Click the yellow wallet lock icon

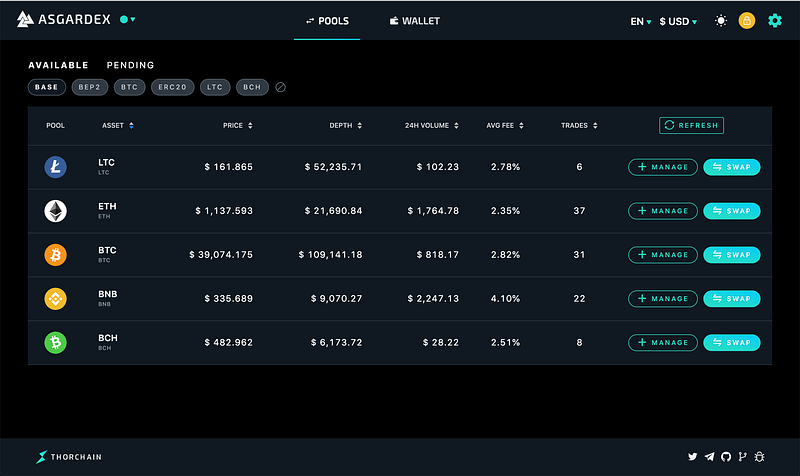pos(746,21)
